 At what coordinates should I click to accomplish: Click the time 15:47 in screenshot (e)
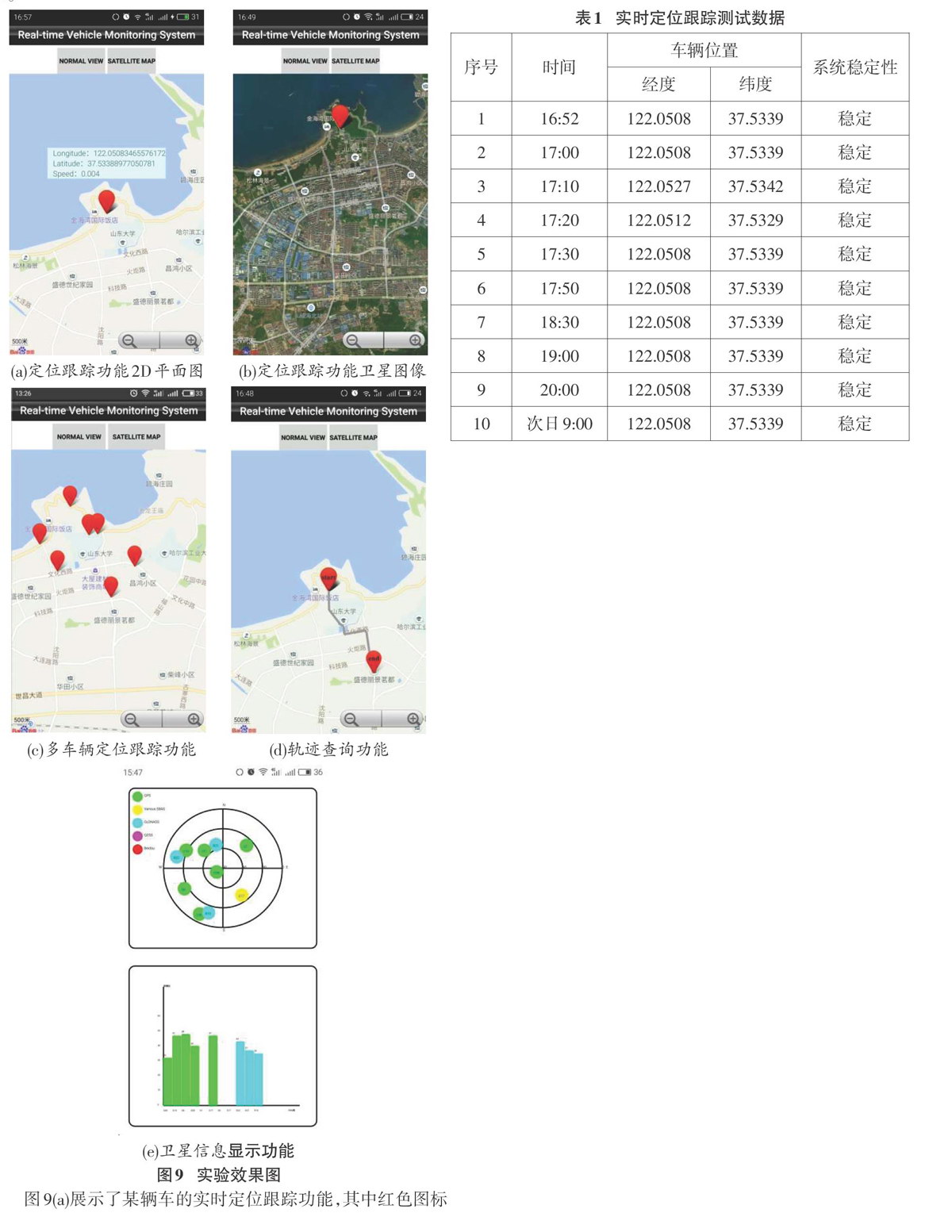coord(132,773)
